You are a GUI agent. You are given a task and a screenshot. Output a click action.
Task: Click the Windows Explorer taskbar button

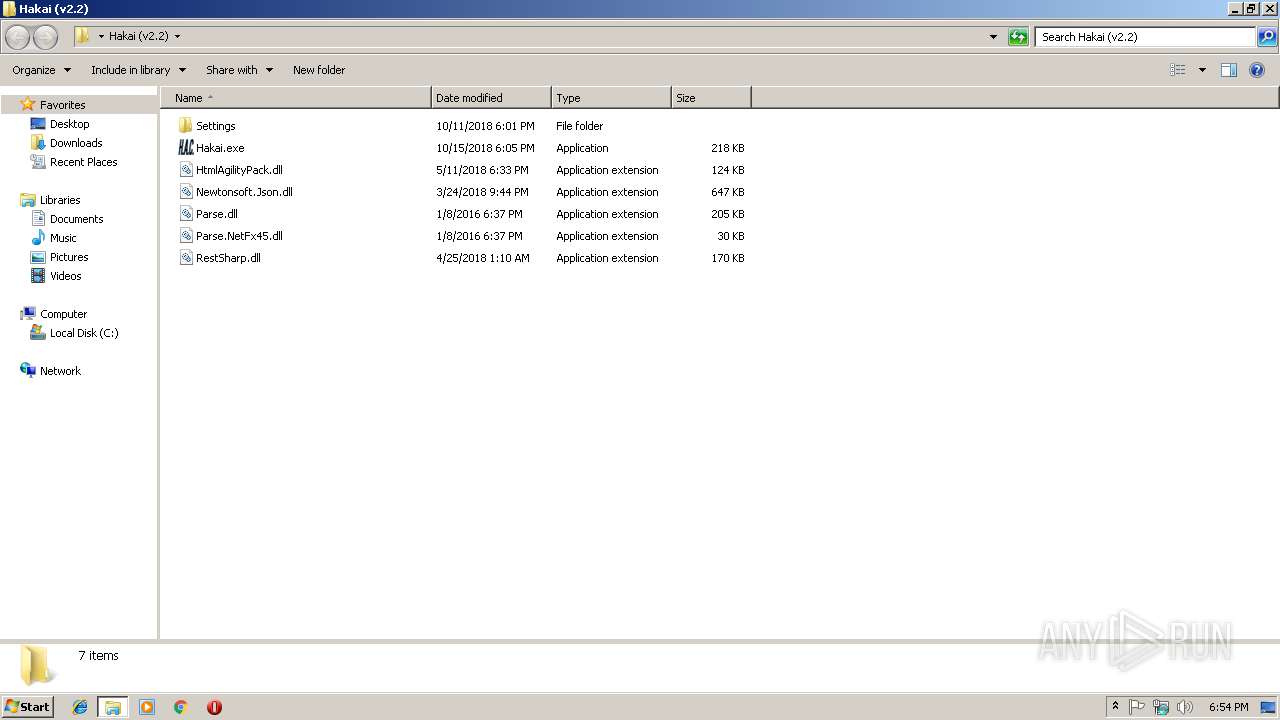(113, 707)
